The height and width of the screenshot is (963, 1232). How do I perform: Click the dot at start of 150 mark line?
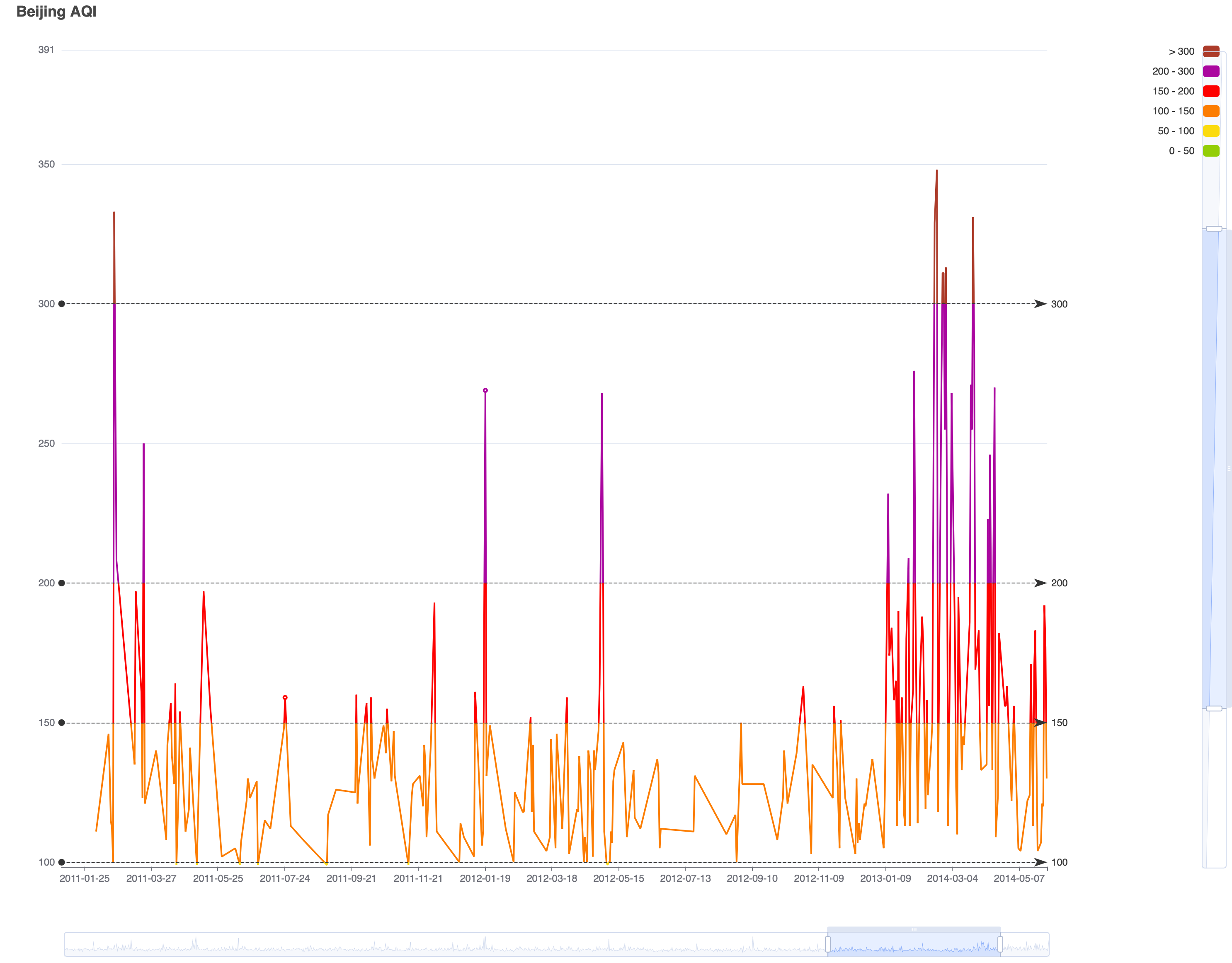[x=61, y=722]
